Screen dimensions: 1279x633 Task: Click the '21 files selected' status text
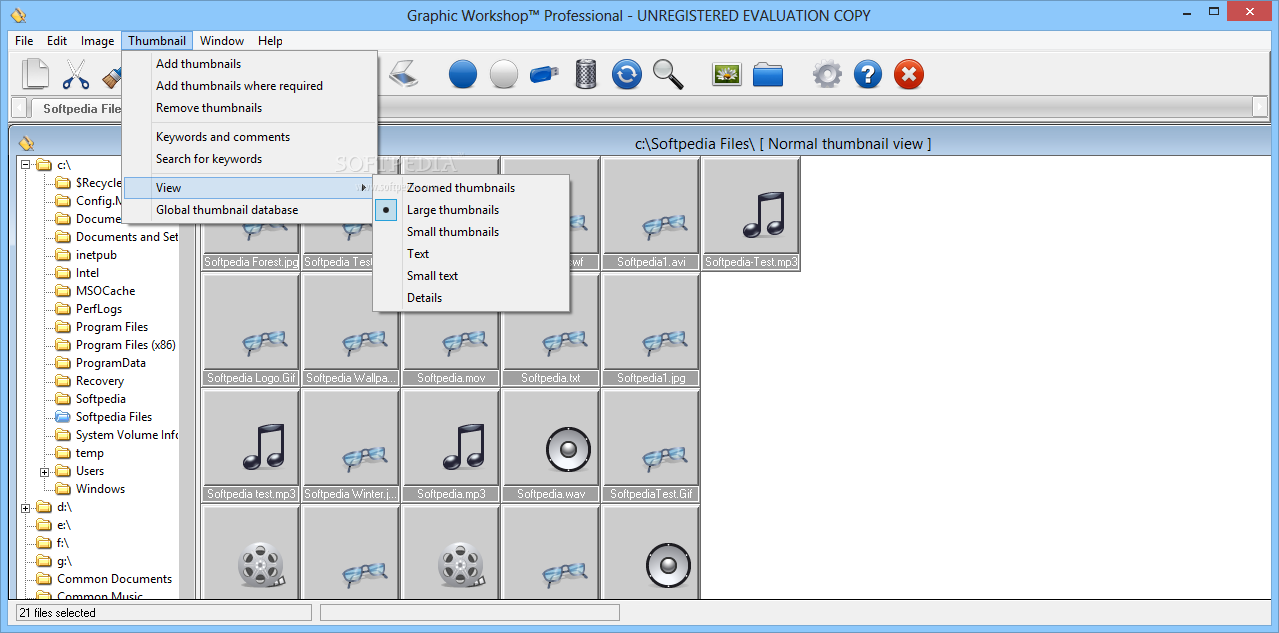[56, 613]
